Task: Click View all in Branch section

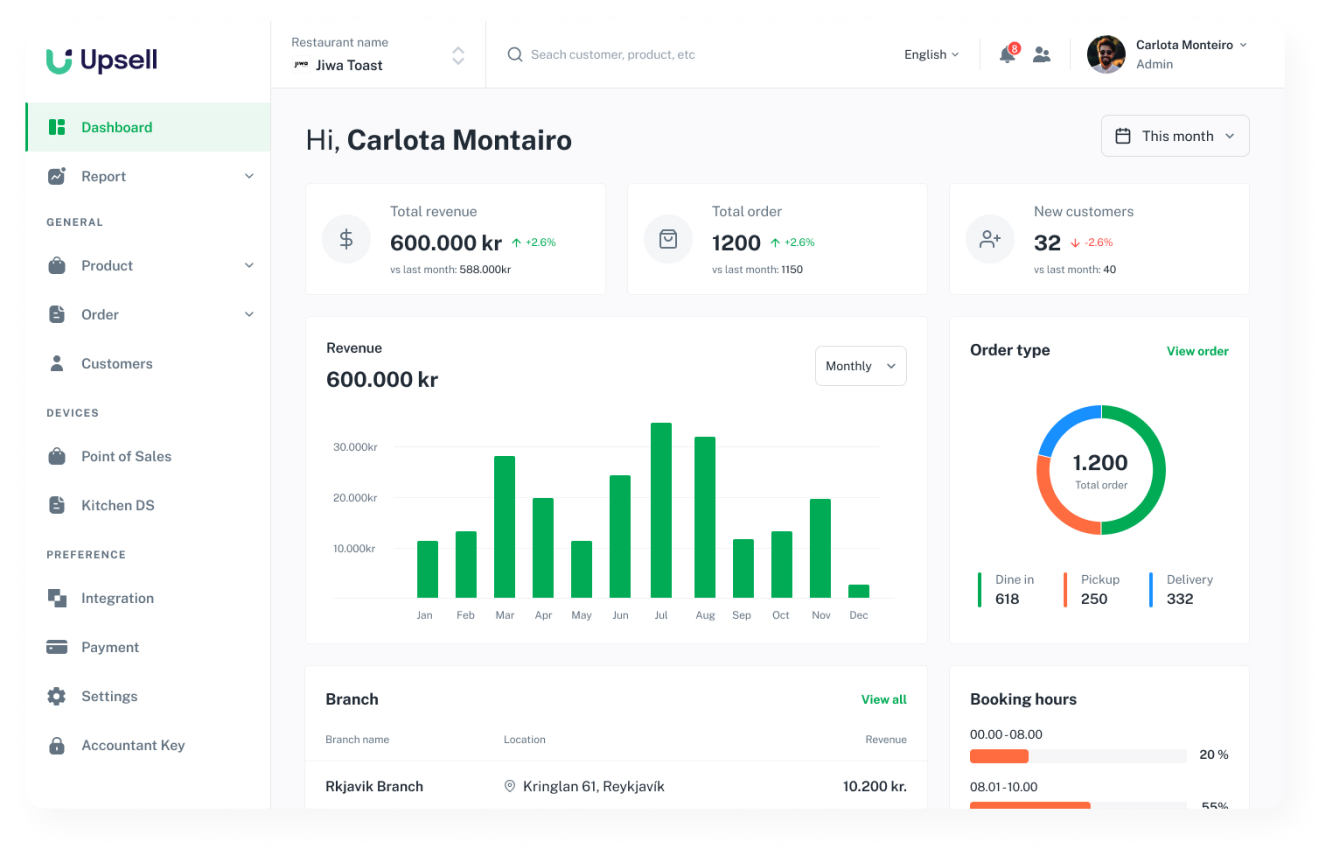Action: [884, 700]
